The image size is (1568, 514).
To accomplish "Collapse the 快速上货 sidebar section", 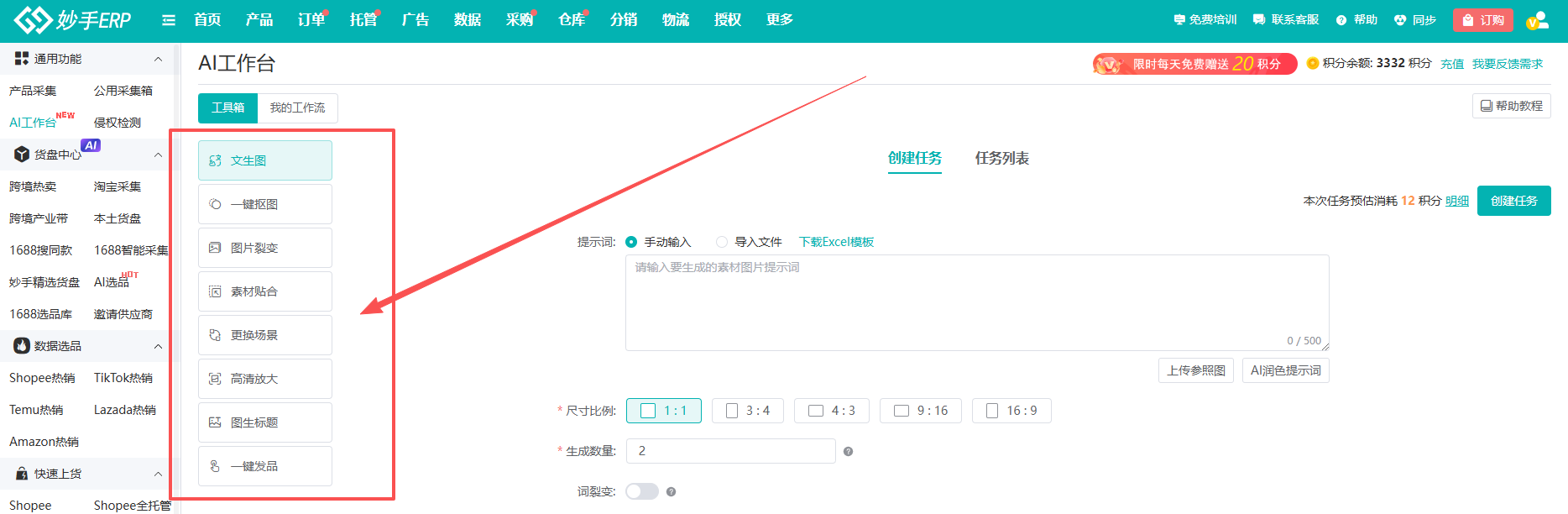I will pyautogui.click(x=158, y=474).
